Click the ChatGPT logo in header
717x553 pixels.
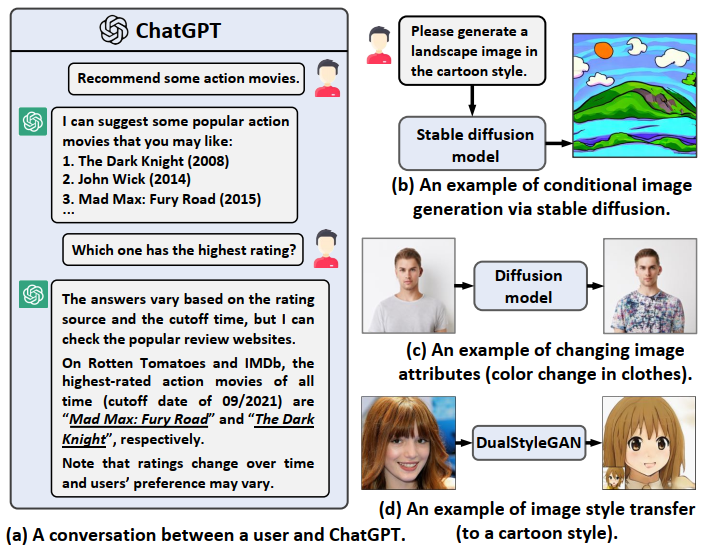(114, 30)
